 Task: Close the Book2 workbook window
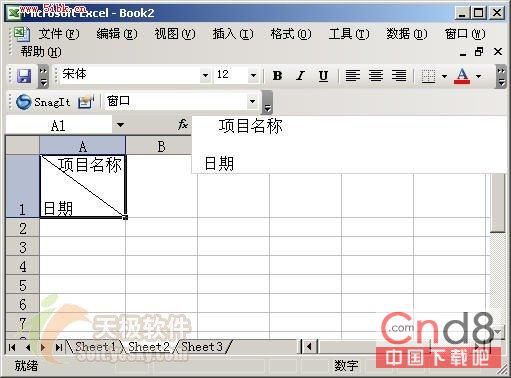(498, 51)
